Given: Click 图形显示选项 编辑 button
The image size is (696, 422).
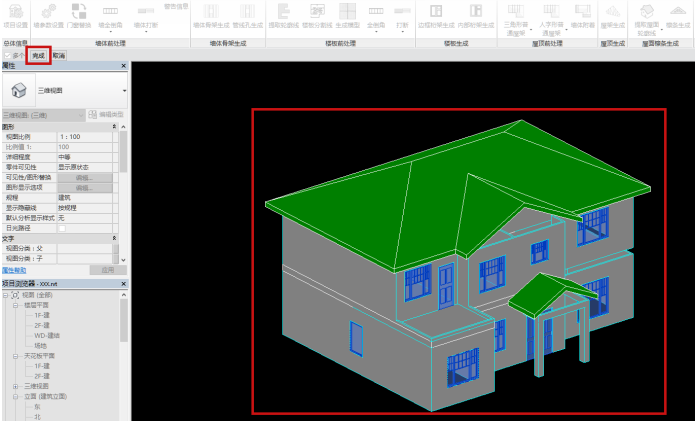Looking at the screenshot, I should pos(85,188).
